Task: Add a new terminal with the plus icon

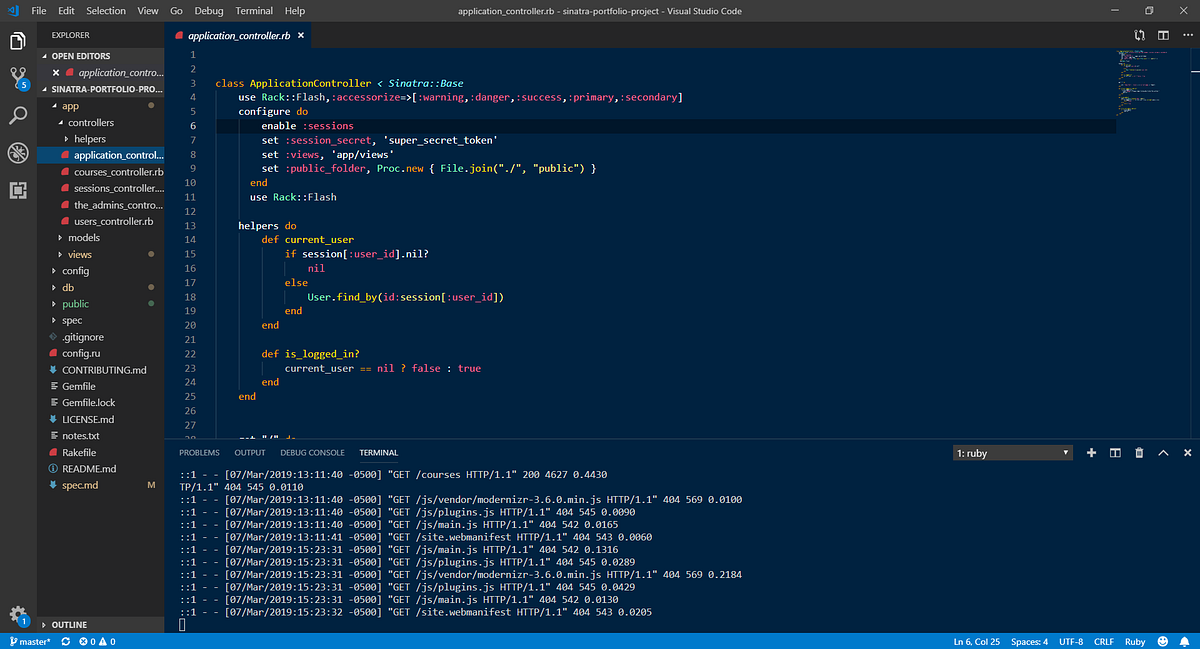Action: click(x=1091, y=452)
